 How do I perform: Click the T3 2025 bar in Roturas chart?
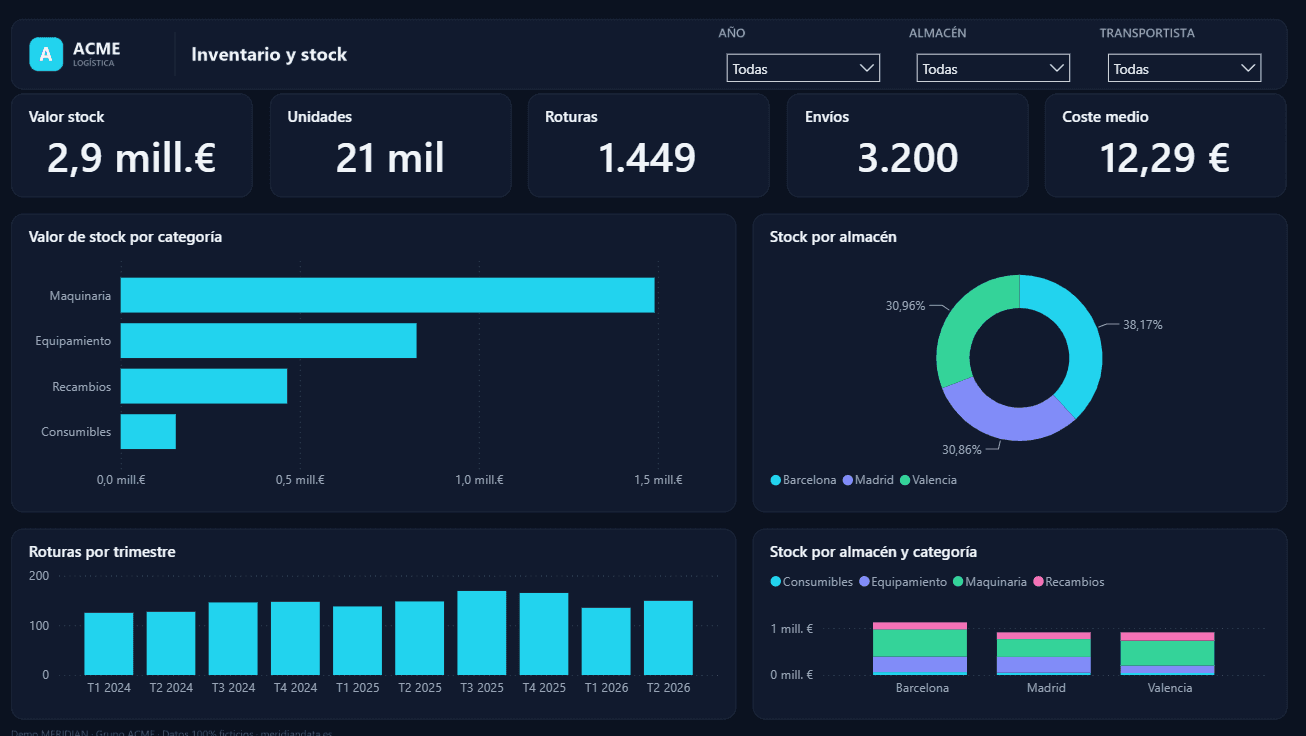[482, 633]
